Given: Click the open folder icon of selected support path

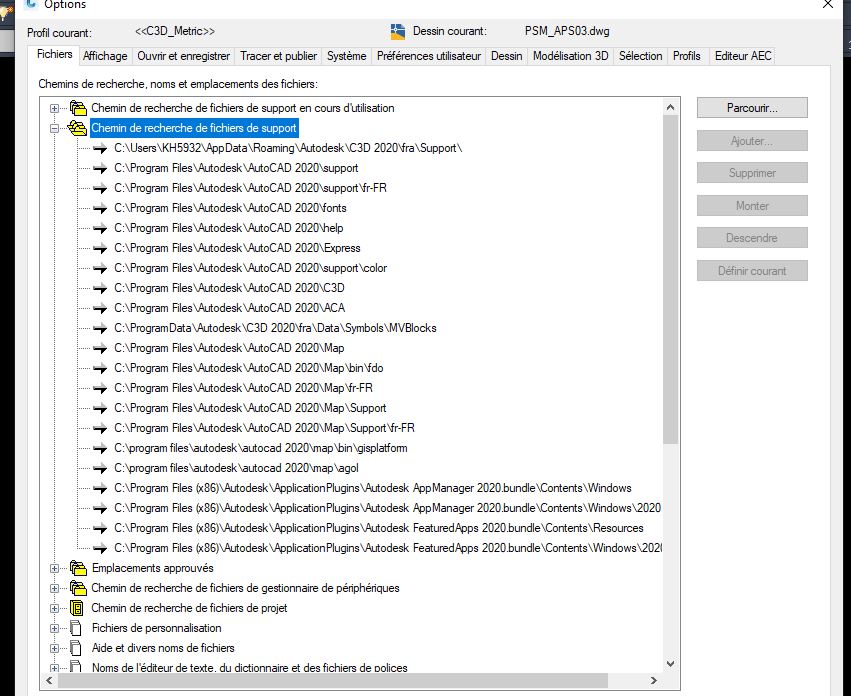Looking at the screenshot, I should (x=77, y=128).
